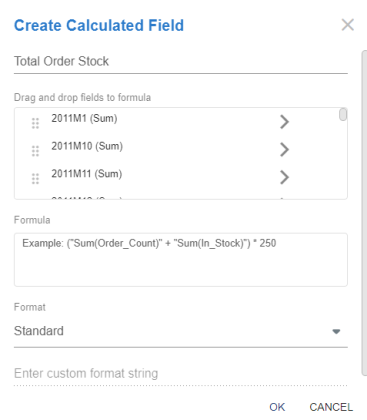Click the partially visible fourth field row
This screenshot has height=420, width=367.
click(181, 198)
